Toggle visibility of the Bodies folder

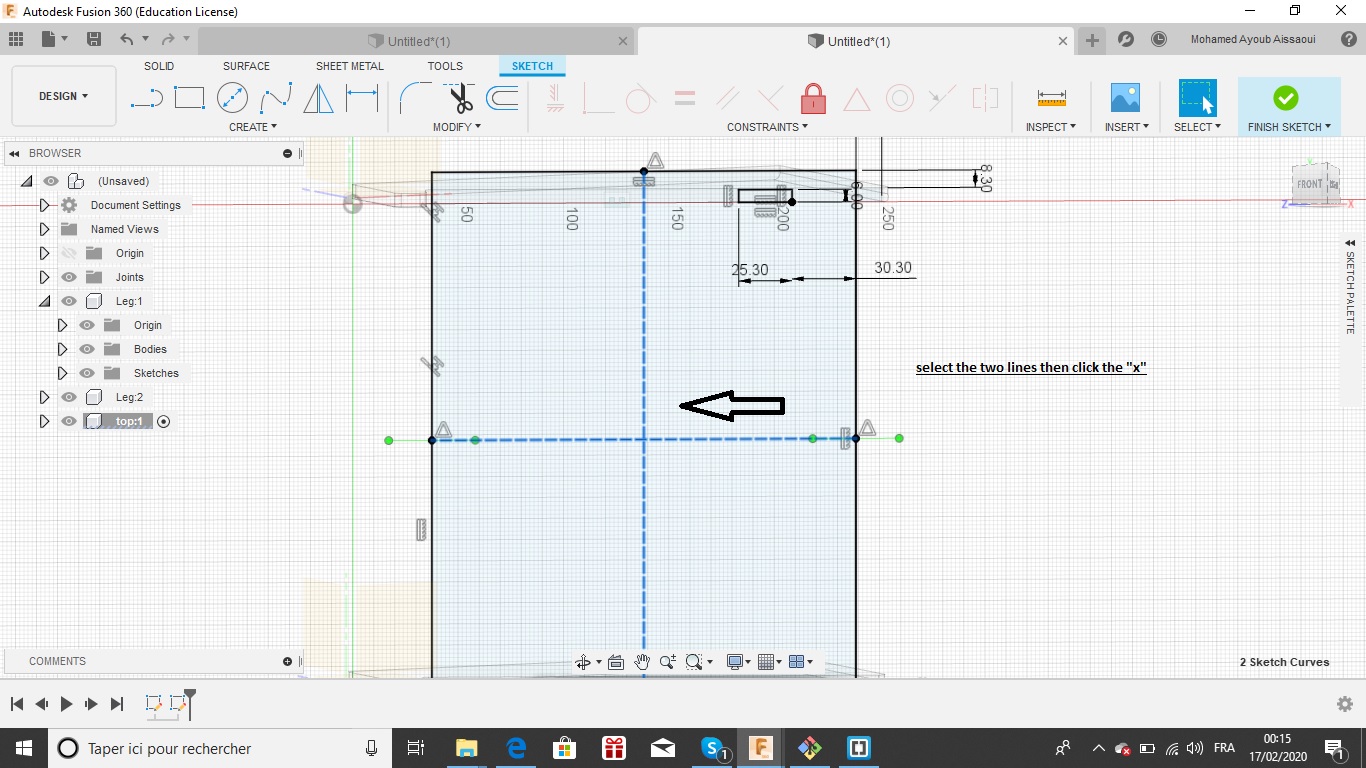tap(87, 349)
